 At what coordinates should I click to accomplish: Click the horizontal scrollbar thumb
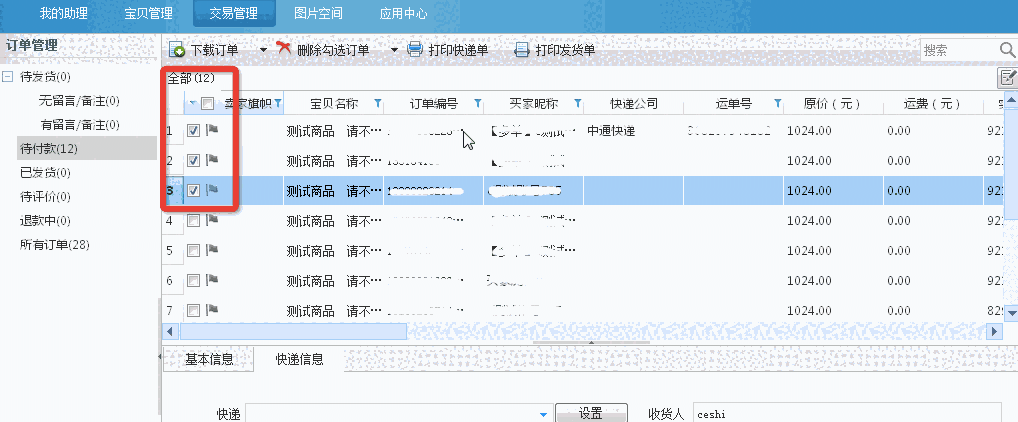click(293, 331)
